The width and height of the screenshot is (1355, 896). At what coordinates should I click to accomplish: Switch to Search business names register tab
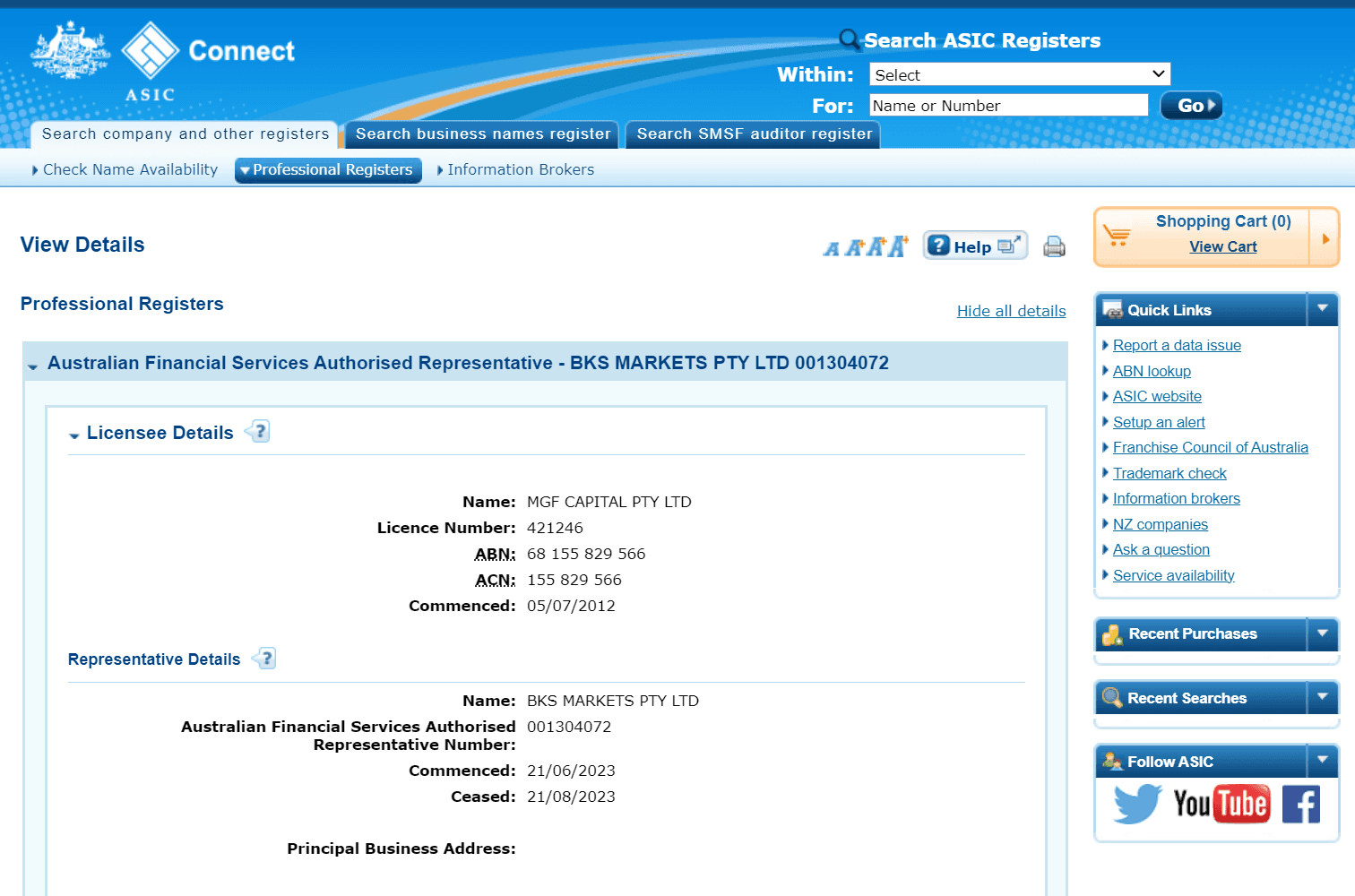482,134
